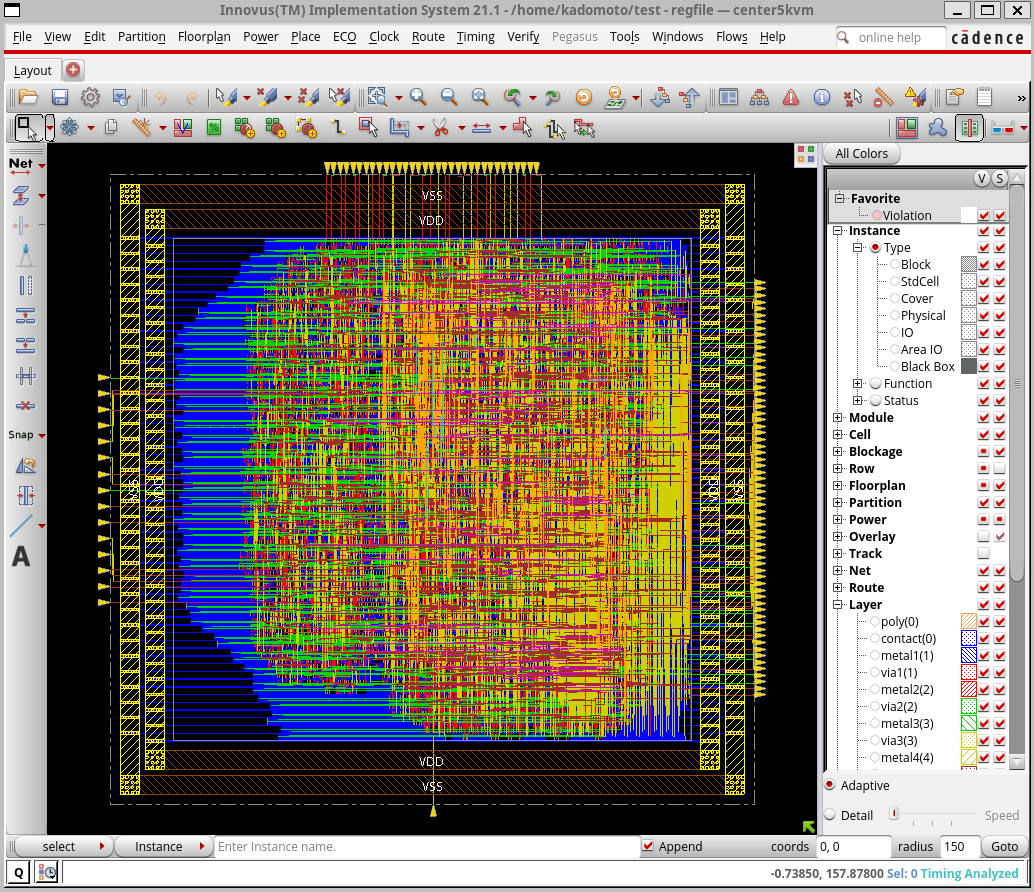The image size is (1034, 892).
Task: Click the blue info attribute icon
Action: 822,98
